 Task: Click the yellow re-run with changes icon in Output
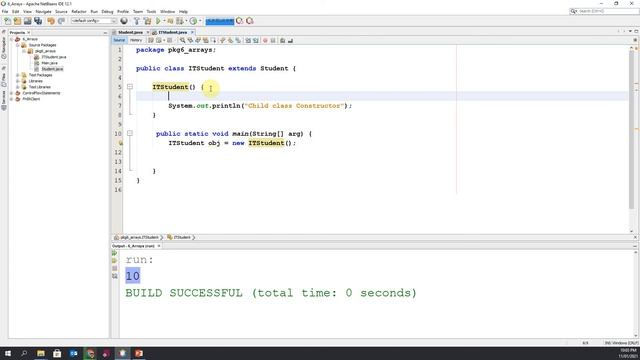coord(114,261)
